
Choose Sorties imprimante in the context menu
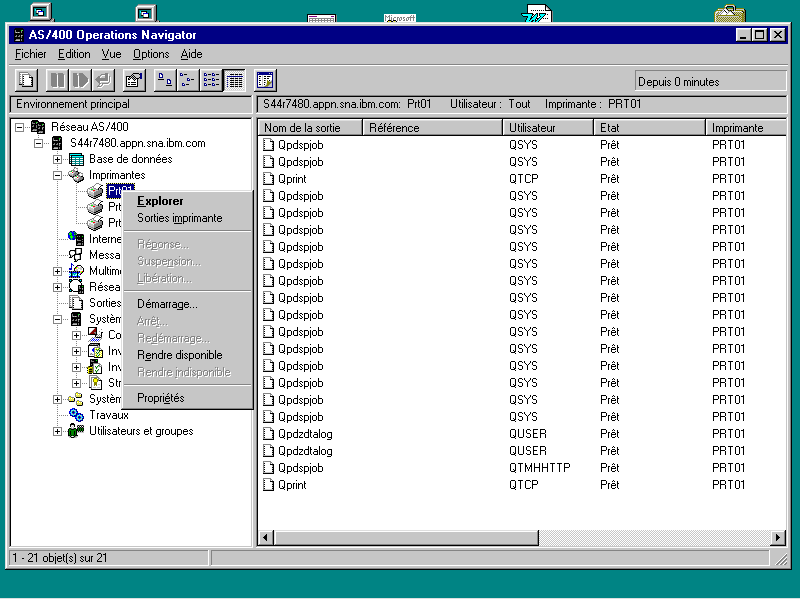(188, 218)
